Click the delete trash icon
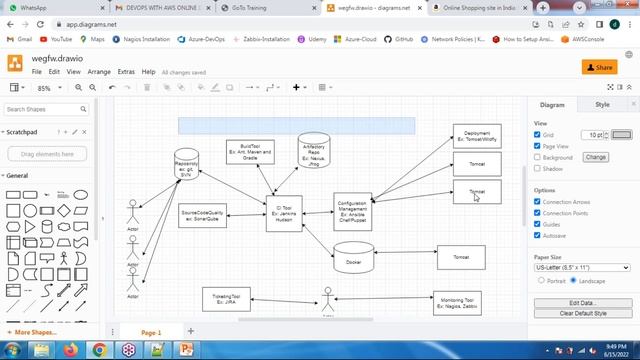 point(147,87)
